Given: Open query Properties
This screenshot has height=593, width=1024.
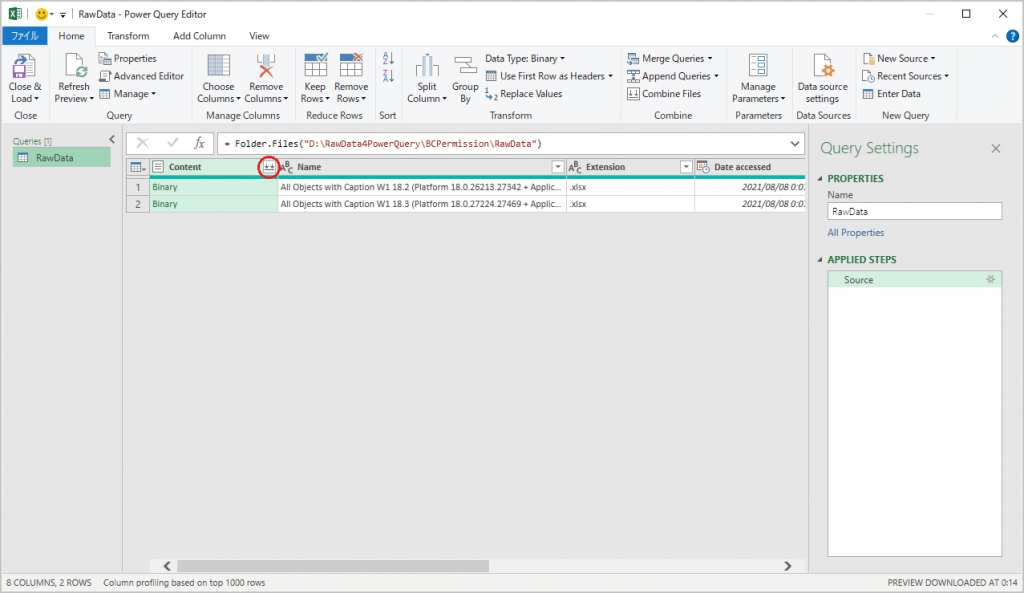Looking at the screenshot, I should click(128, 59).
